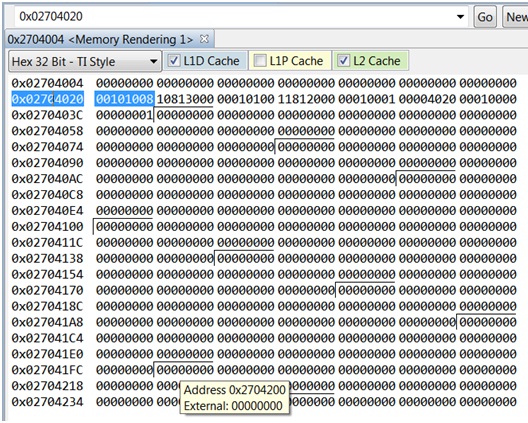Select memory value 00010001
Viewport: 528px width, 423px height.
[x=367, y=99]
